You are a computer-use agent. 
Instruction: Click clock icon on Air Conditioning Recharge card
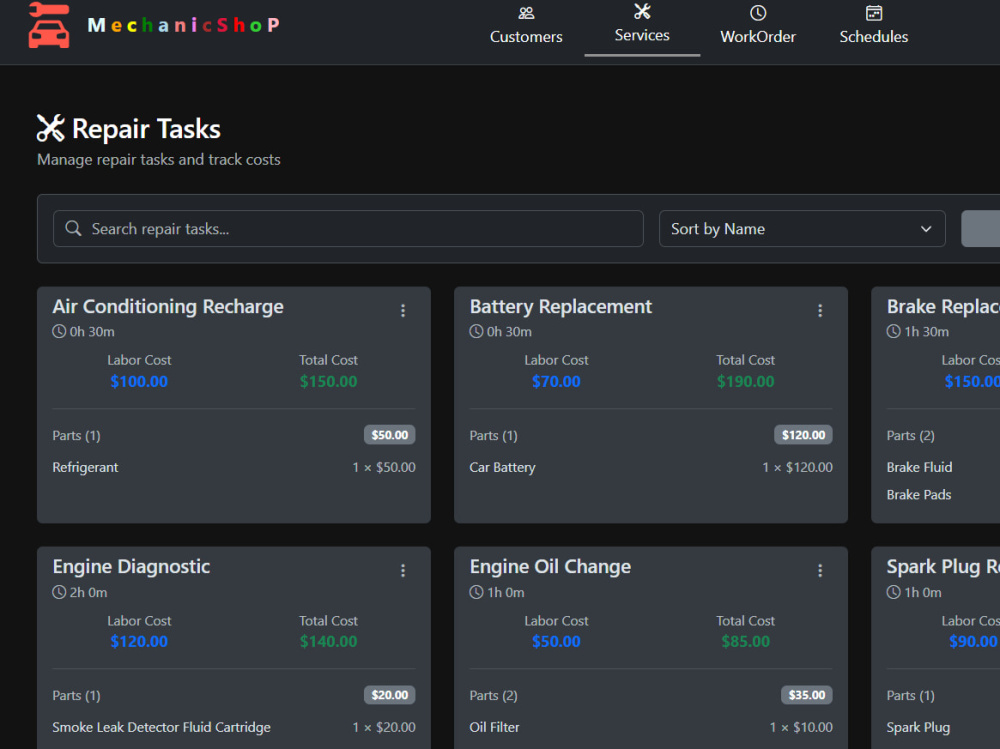click(x=59, y=331)
